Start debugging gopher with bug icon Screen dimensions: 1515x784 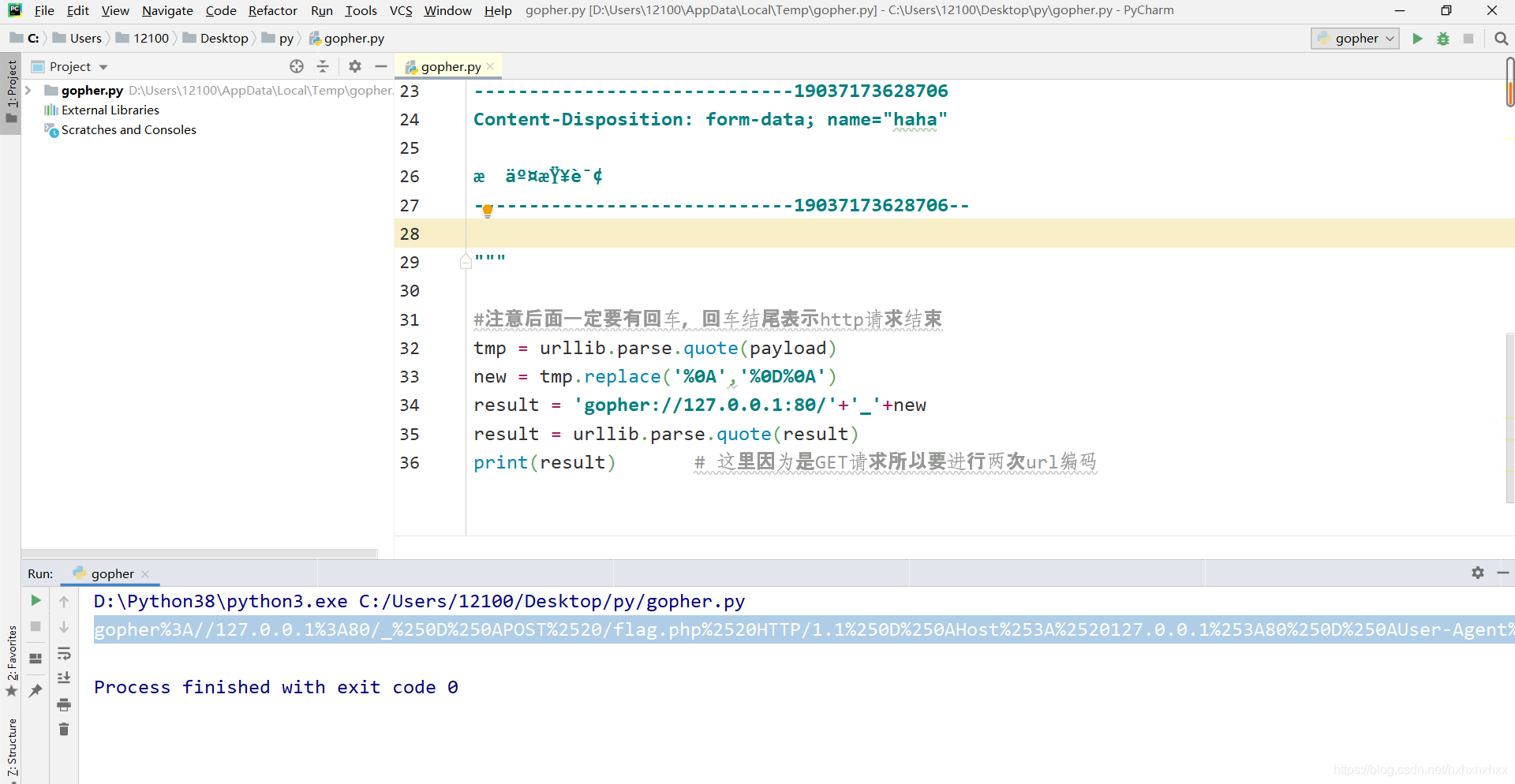[1443, 39]
